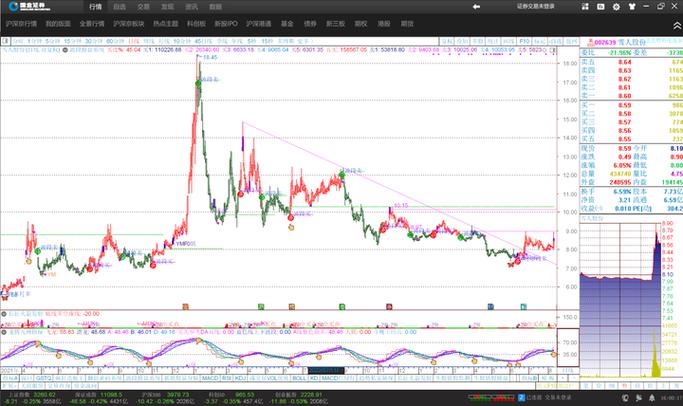Open the 债券 submenu item
683x406 pixels.
click(x=310, y=24)
